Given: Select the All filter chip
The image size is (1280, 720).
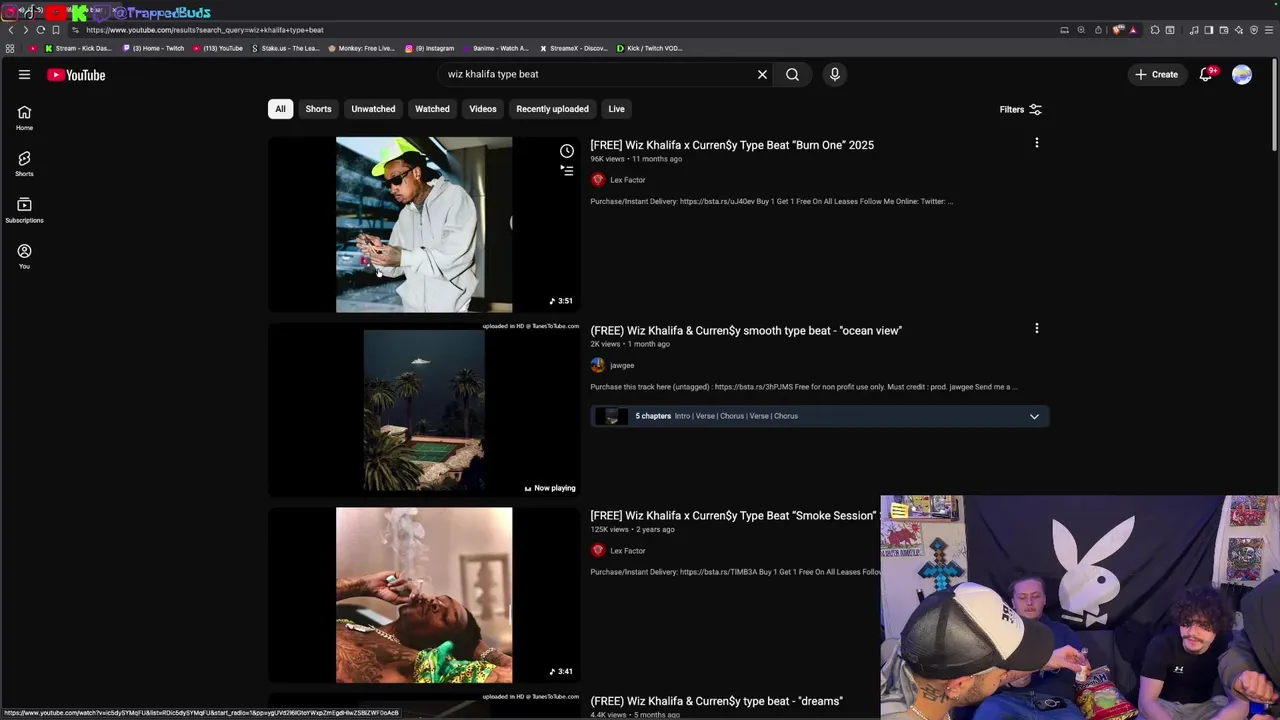Looking at the screenshot, I should [x=280, y=109].
